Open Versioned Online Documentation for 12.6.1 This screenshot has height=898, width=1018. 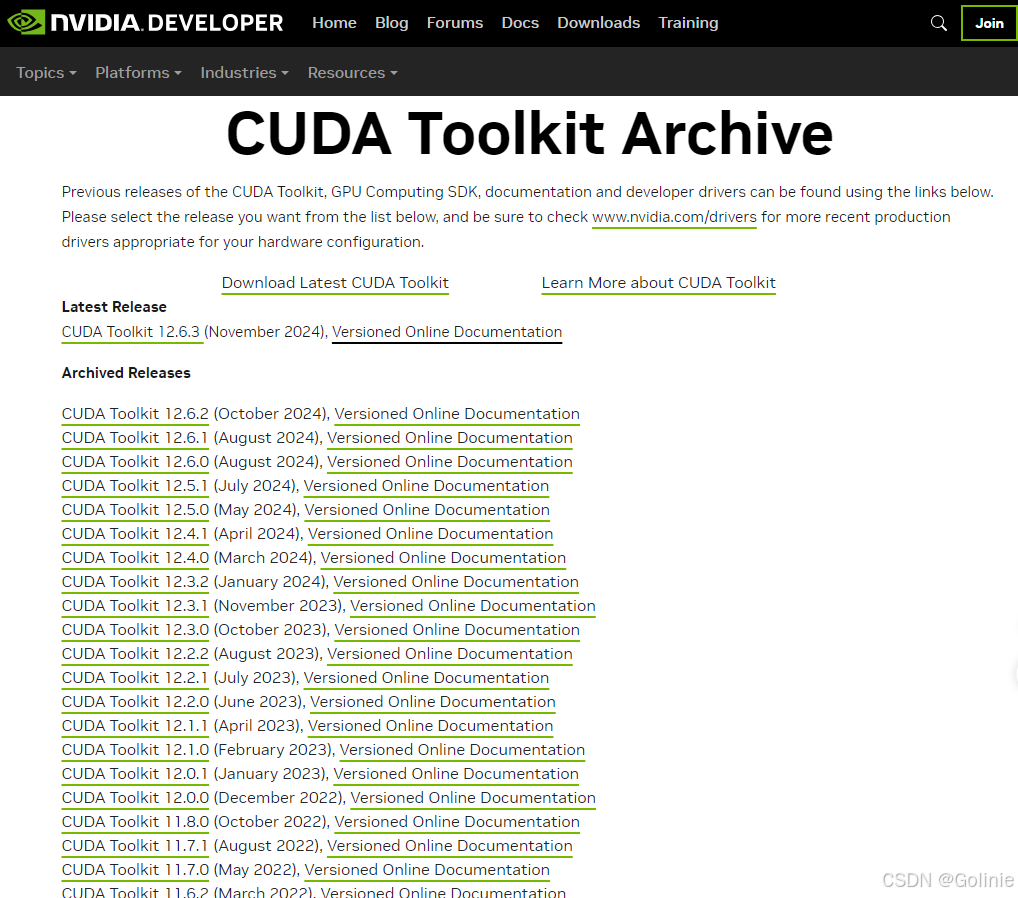[x=450, y=438]
